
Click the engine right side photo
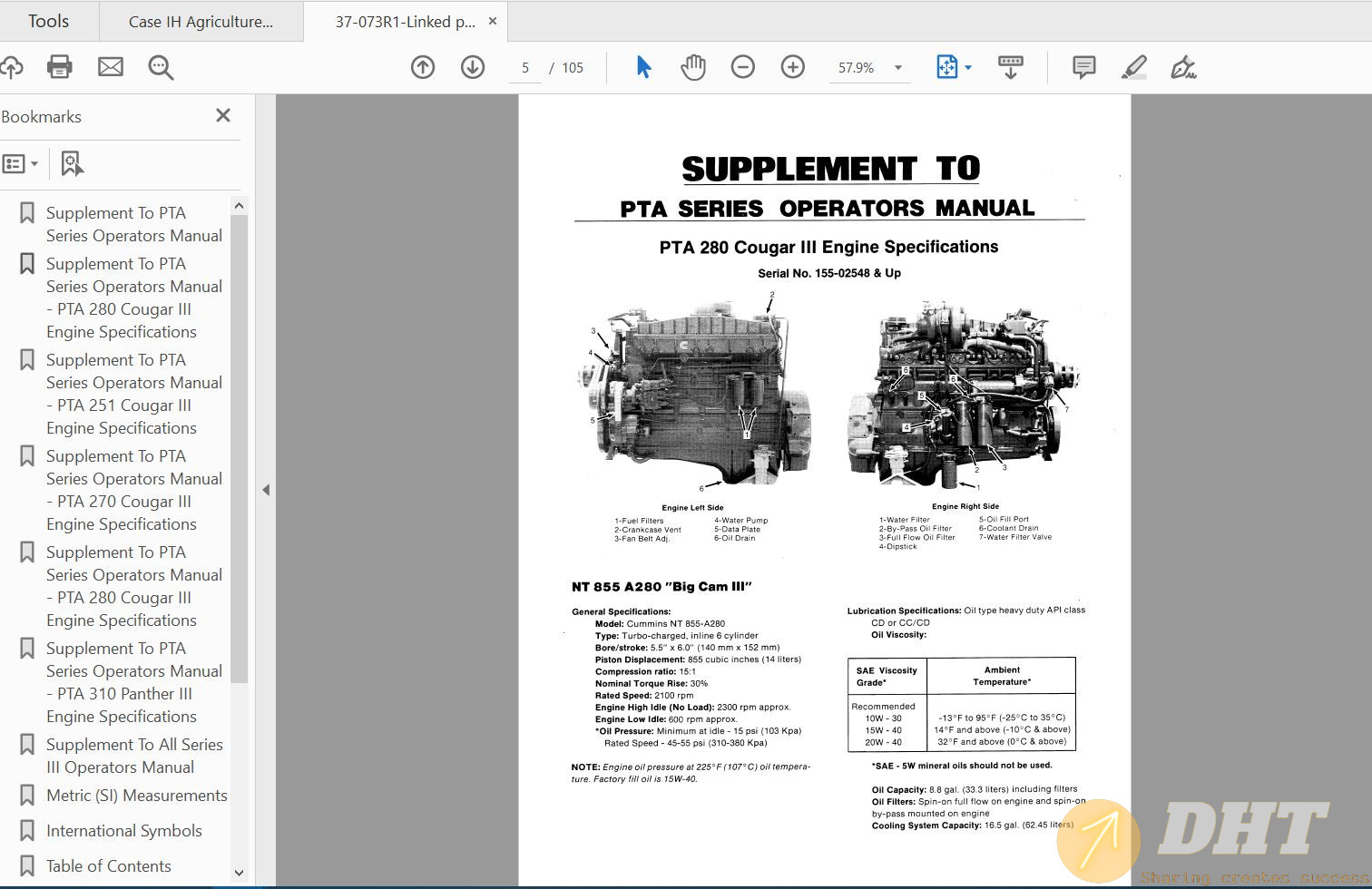coord(965,397)
